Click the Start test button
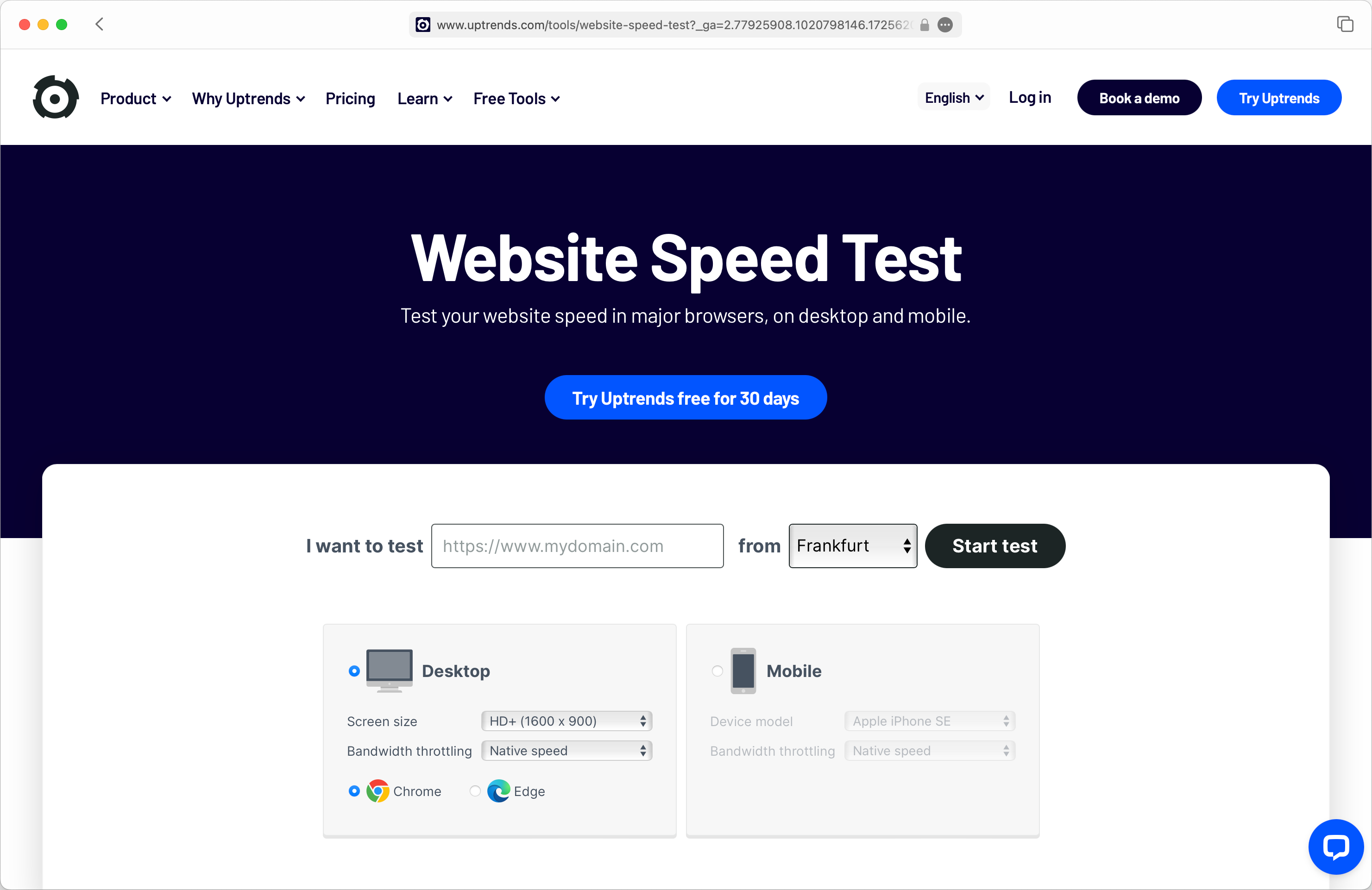Image resolution: width=1372 pixels, height=890 pixels. click(x=994, y=545)
